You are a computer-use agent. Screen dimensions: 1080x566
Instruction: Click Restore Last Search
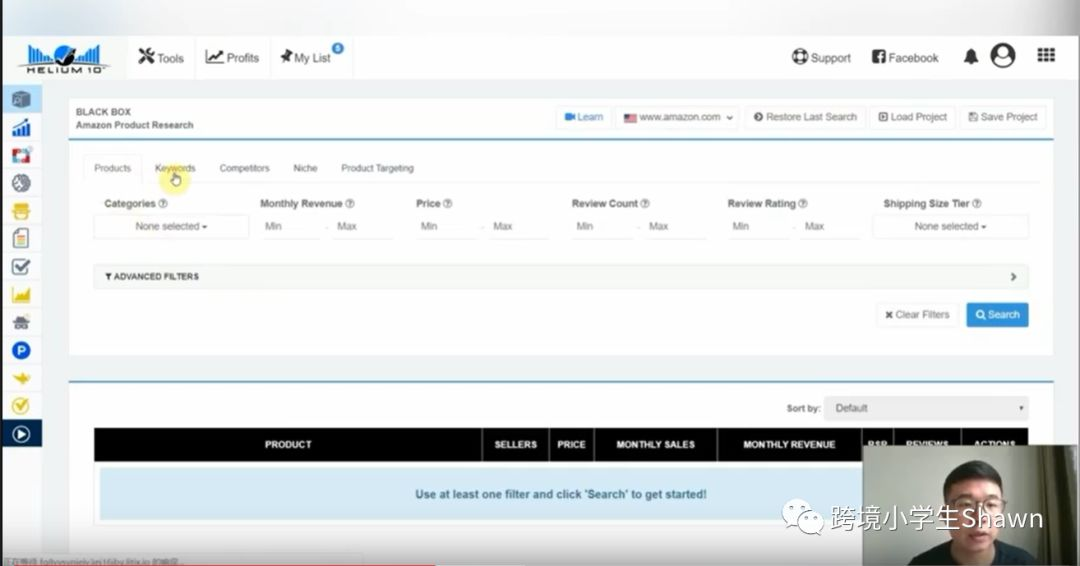pos(805,117)
